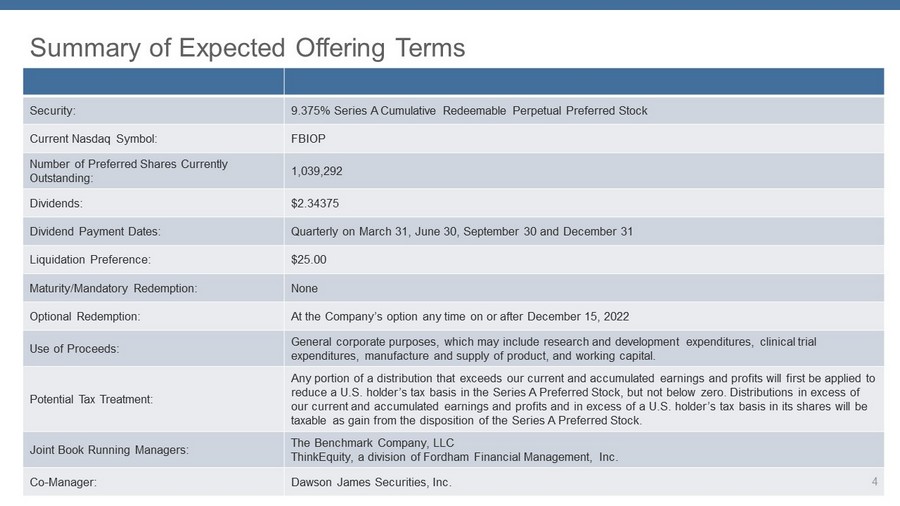Image resolution: width=900 pixels, height=506 pixels.
Task: Click the 1,039,292 shares outstanding value
Action: coord(316,171)
